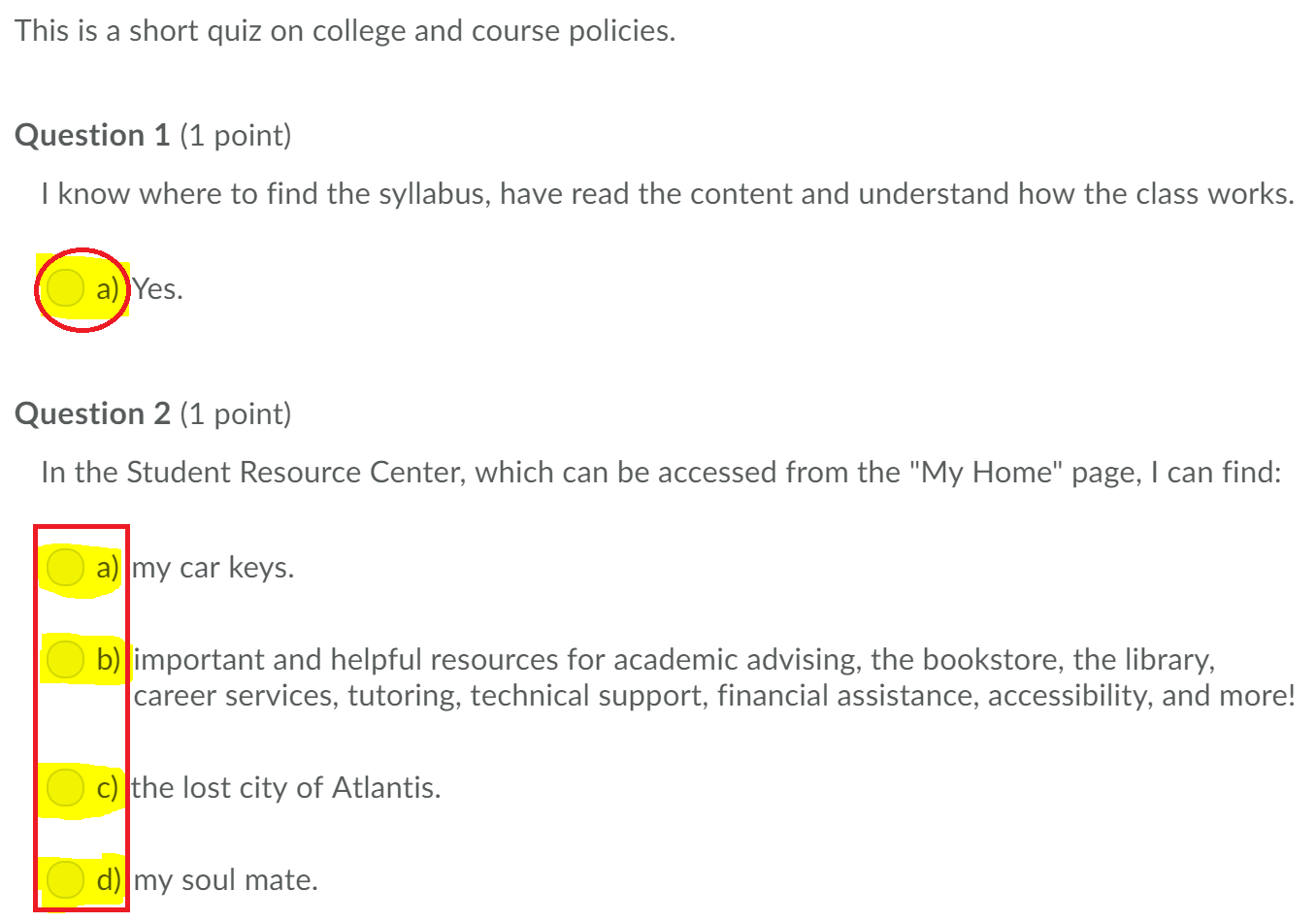The height and width of the screenshot is (922, 1316).
Task: Click the highlighted 'b)' label in Question 2
Action: [x=110, y=659]
